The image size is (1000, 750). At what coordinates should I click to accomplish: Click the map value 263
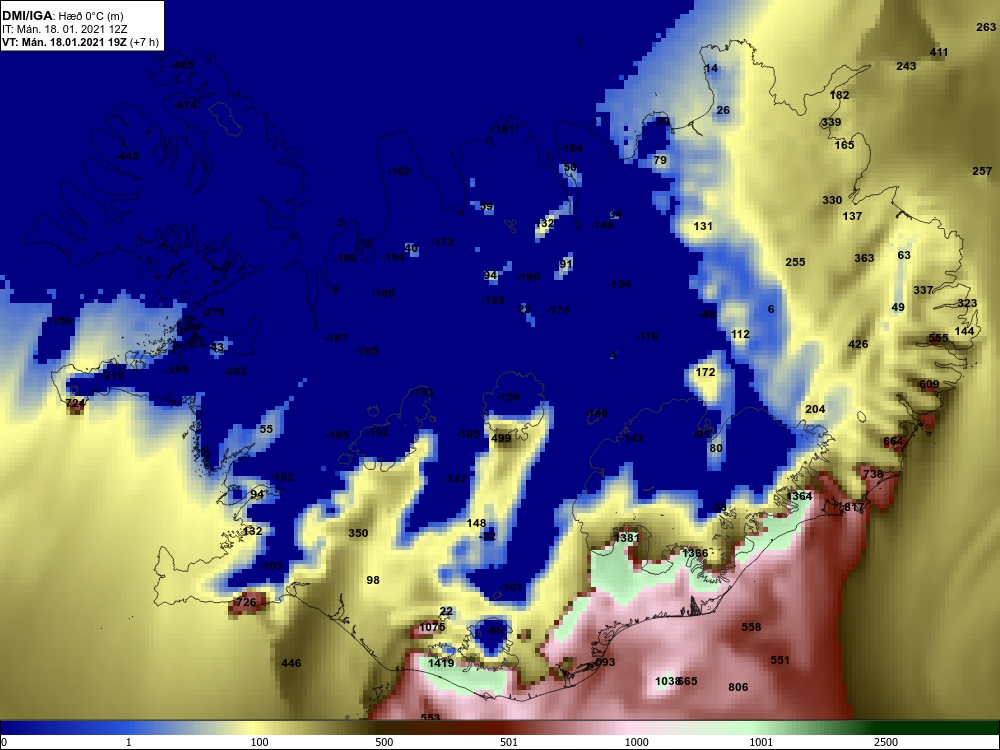point(986,27)
